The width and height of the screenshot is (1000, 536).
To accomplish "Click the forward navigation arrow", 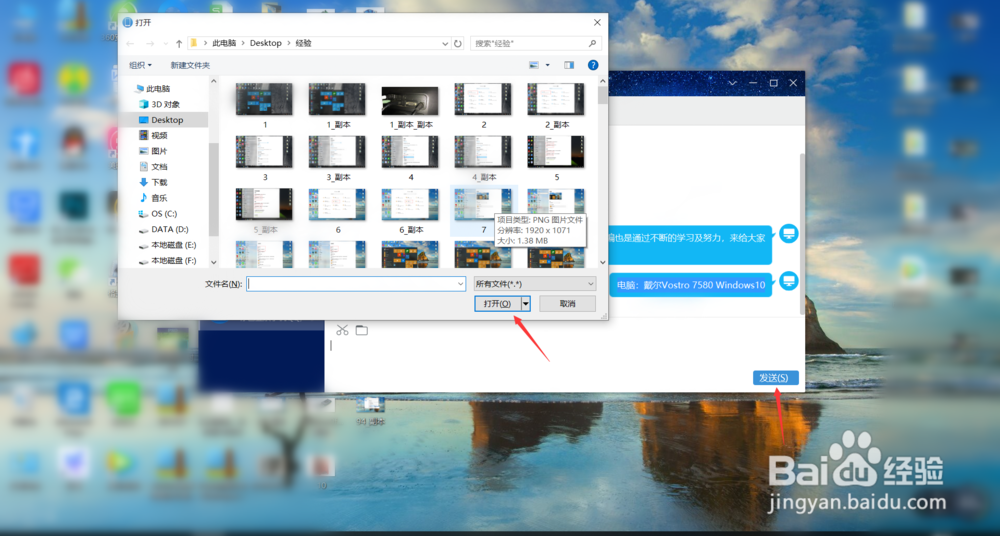I will pyautogui.click(x=151, y=43).
